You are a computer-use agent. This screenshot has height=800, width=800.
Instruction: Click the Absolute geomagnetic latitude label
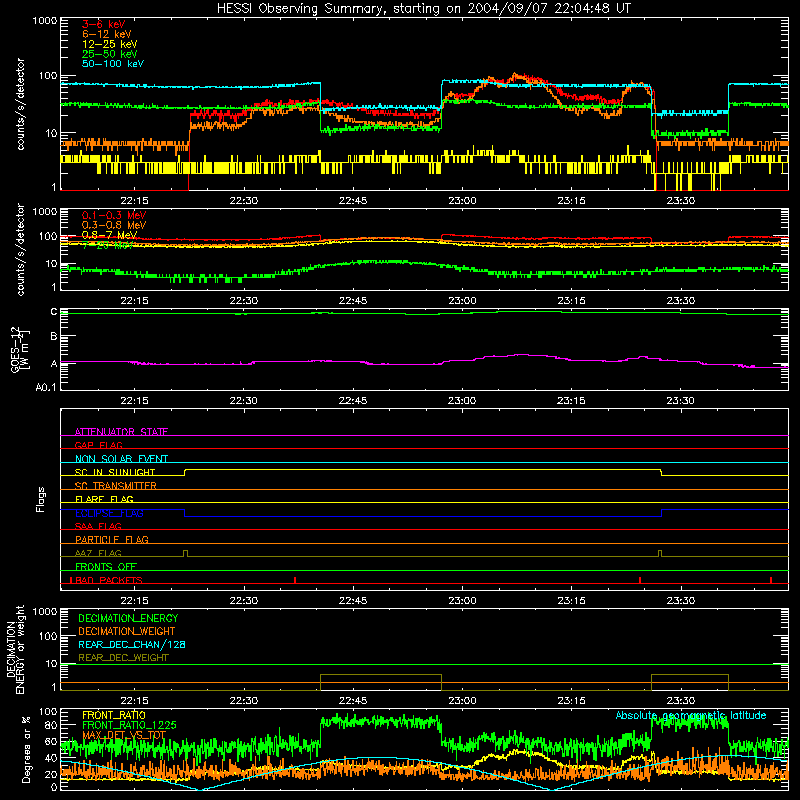click(691, 715)
